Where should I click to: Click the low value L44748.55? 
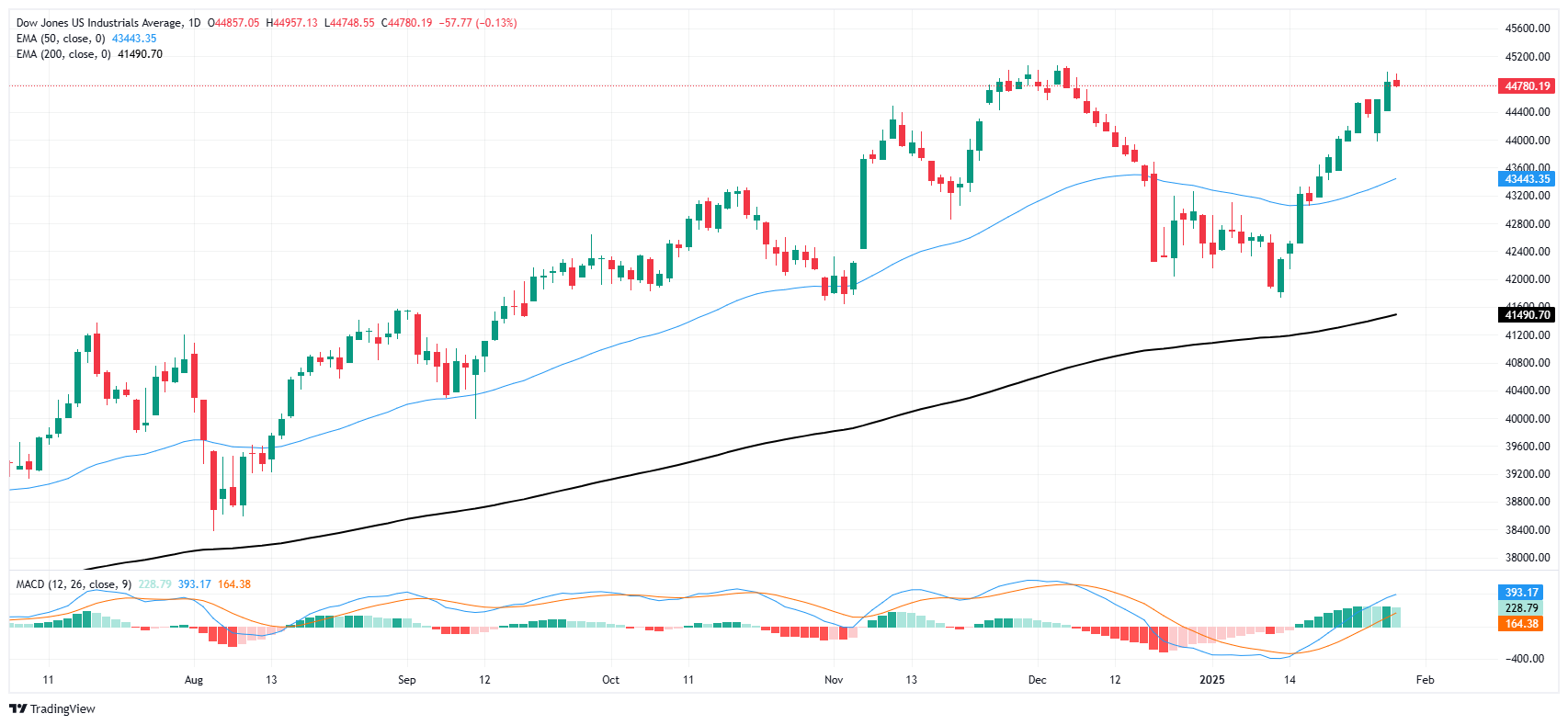[x=349, y=23]
